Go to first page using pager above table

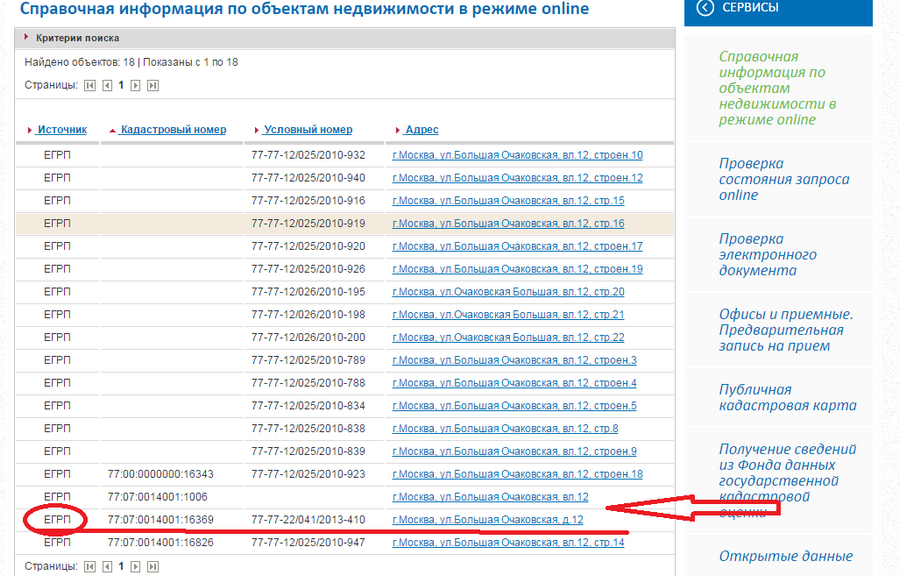pos(90,86)
